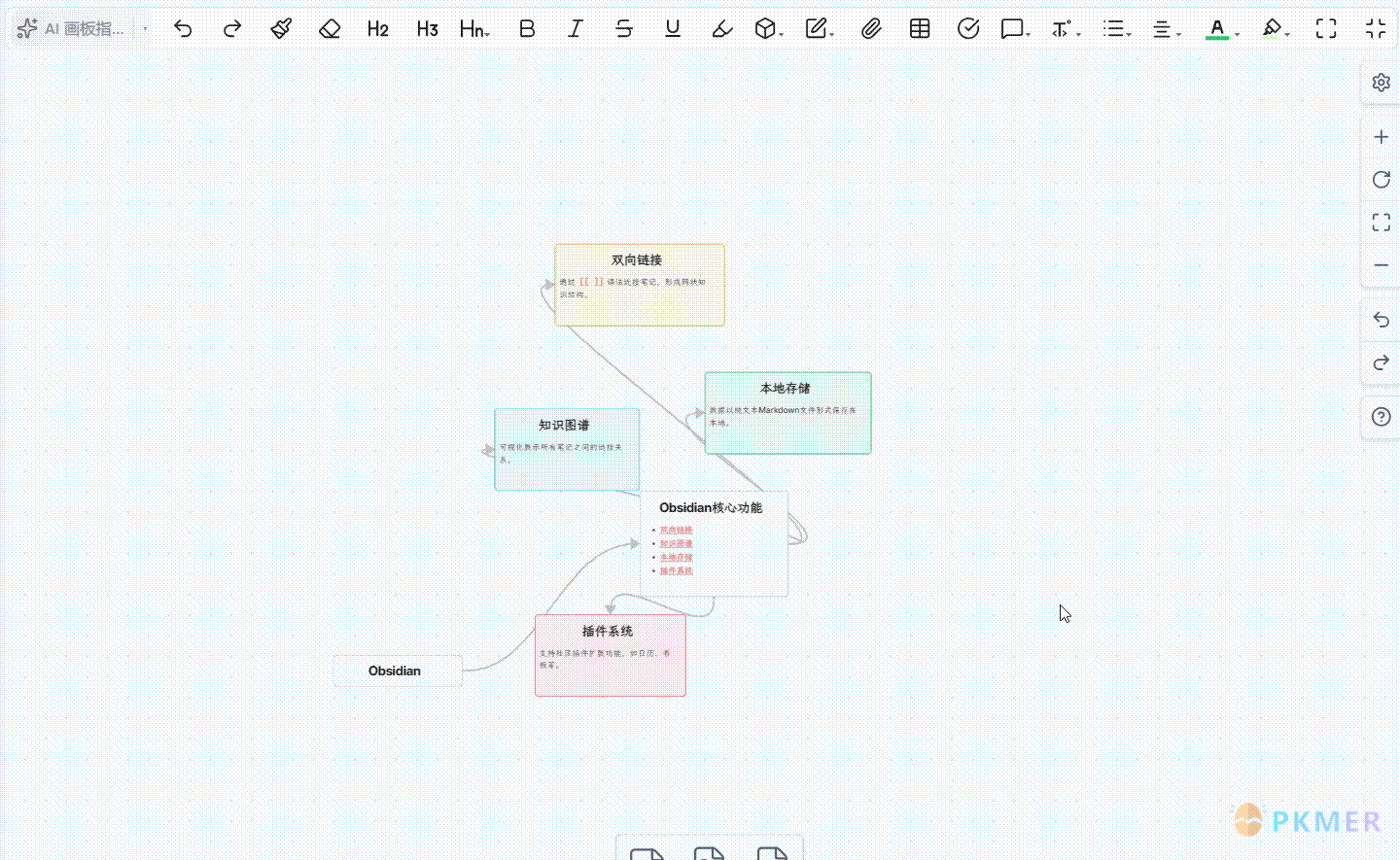Open the Hn heading level dropdown

point(475,28)
